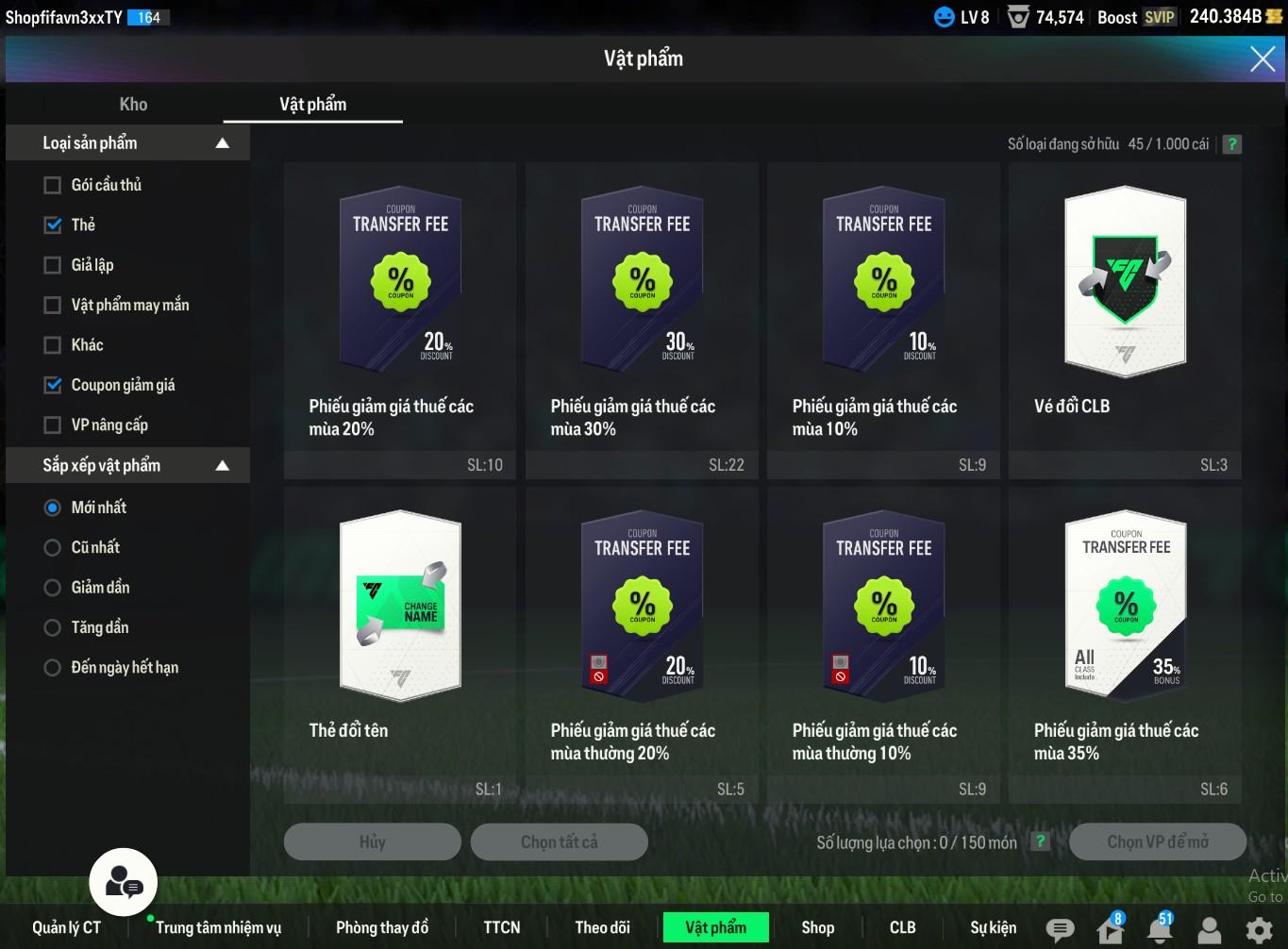This screenshot has width=1288, height=949.
Task: Choose the Đến ngày hết hạn sort option
Action: coord(53,668)
